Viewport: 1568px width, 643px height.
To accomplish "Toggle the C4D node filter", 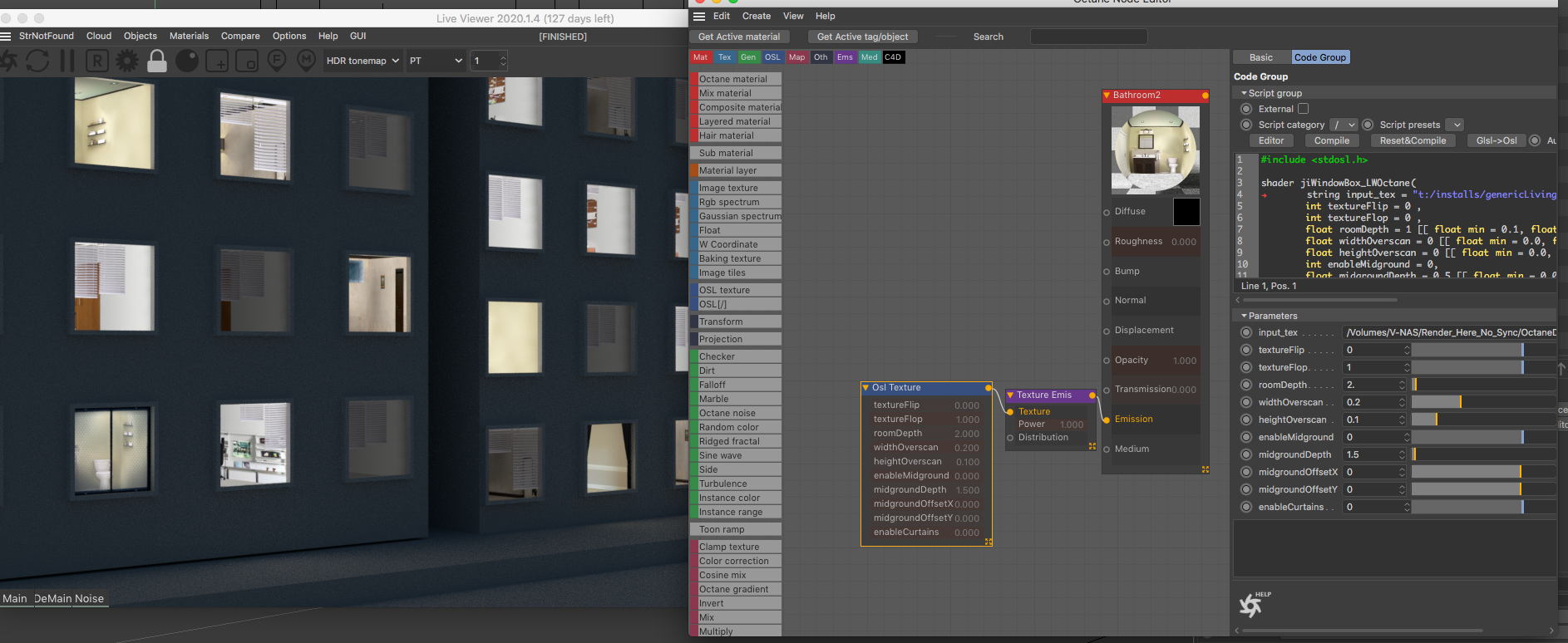I will [x=893, y=57].
